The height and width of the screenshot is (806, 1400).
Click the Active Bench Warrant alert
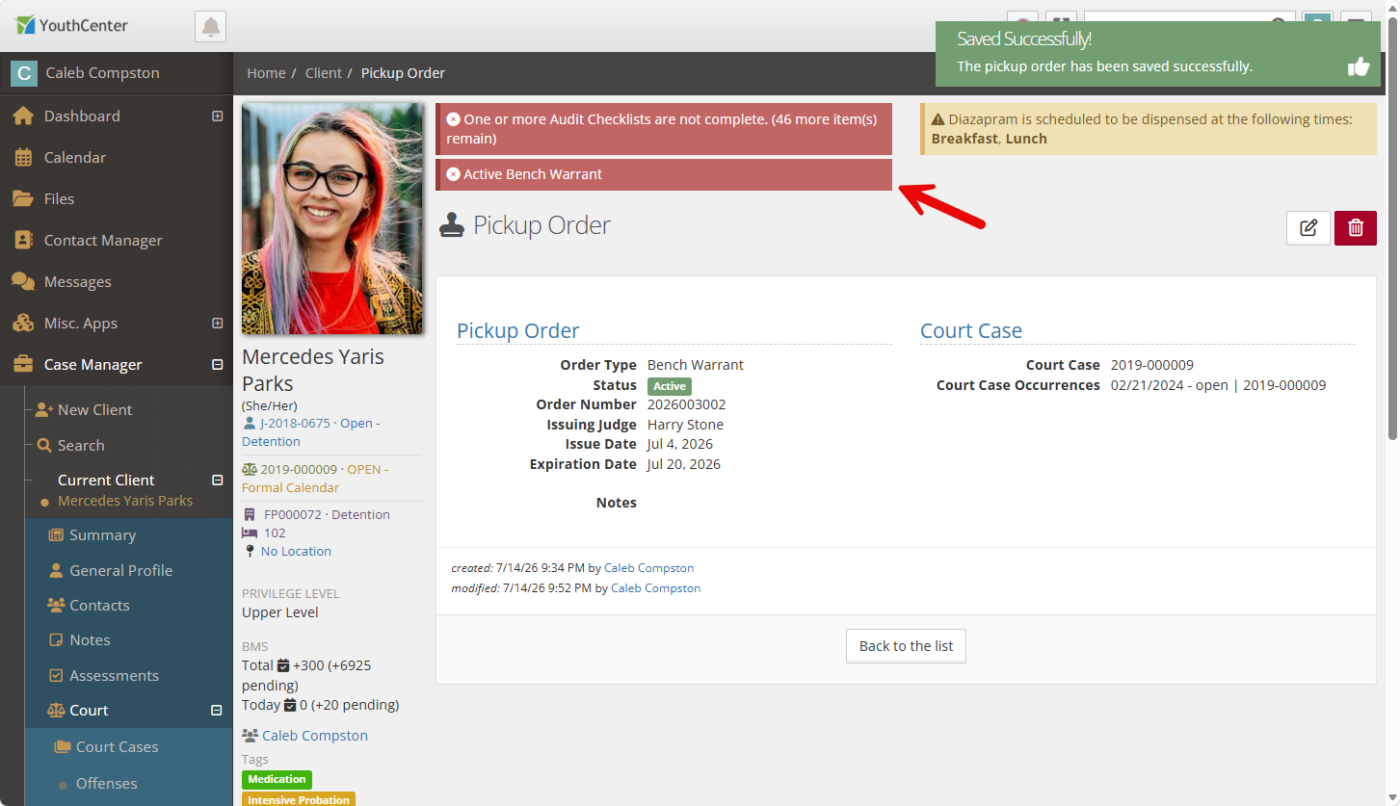point(664,174)
